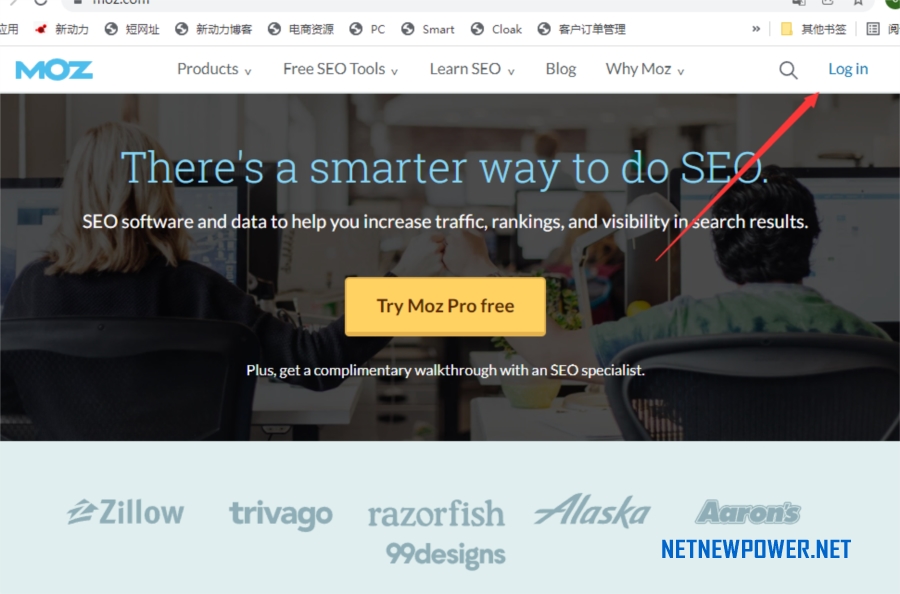This screenshot has width=900, height=594.
Task: Expand the Products dropdown menu
Action: (214, 69)
